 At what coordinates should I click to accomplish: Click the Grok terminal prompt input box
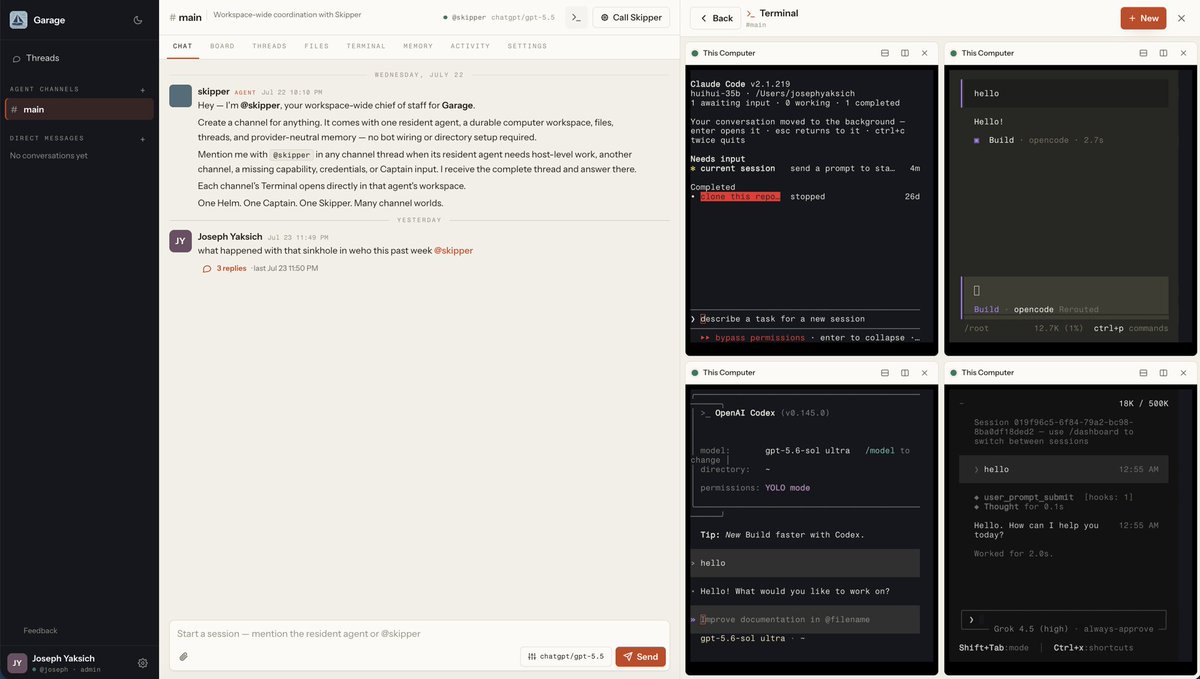pyautogui.click(x=1063, y=620)
